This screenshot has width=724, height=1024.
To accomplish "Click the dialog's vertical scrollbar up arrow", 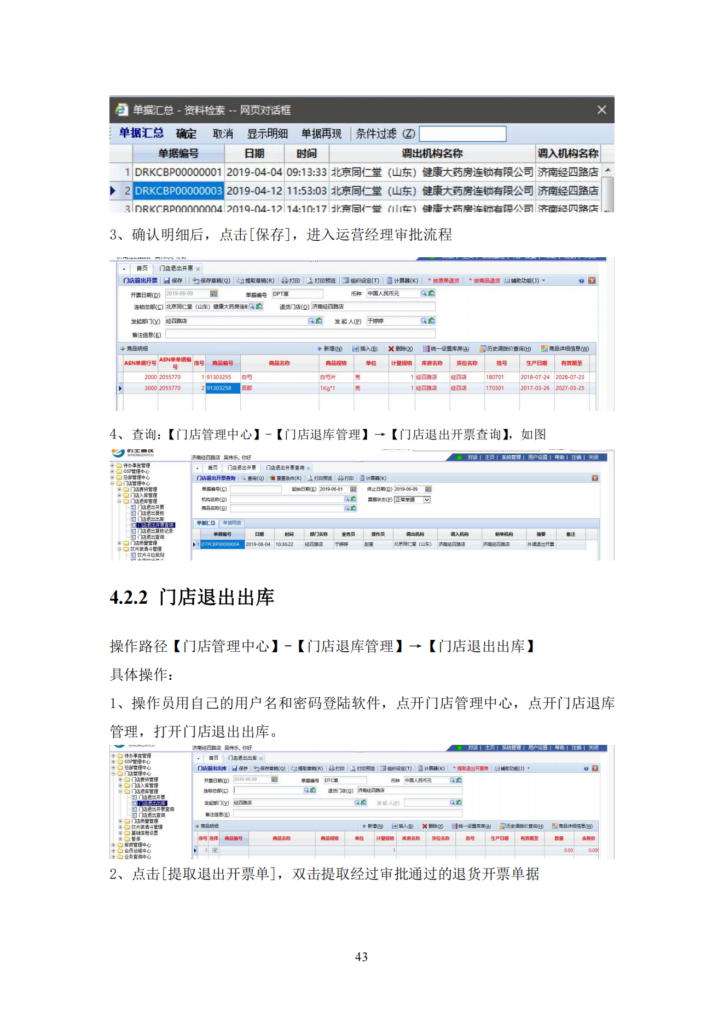I will point(608,170).
